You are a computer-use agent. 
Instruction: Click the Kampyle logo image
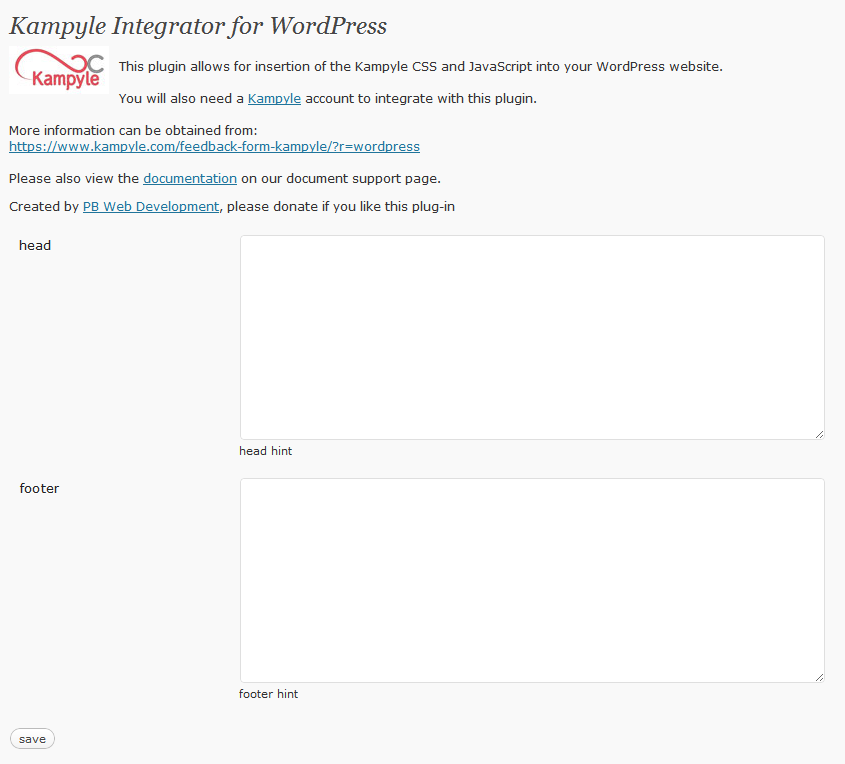(59, 70)
